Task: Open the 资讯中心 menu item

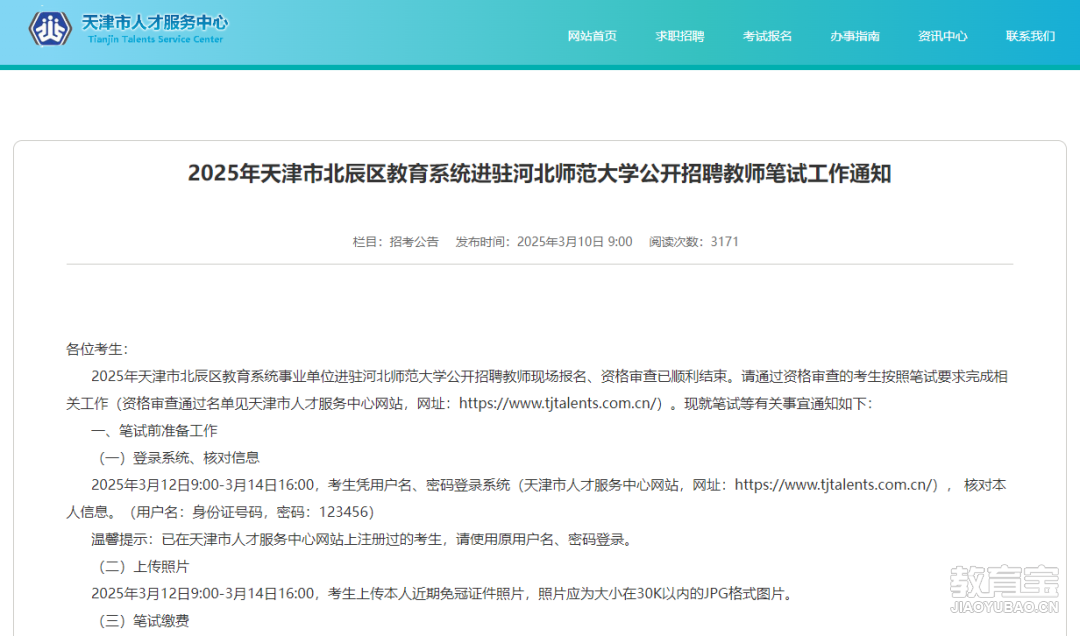Action: [x=942, y=36]
